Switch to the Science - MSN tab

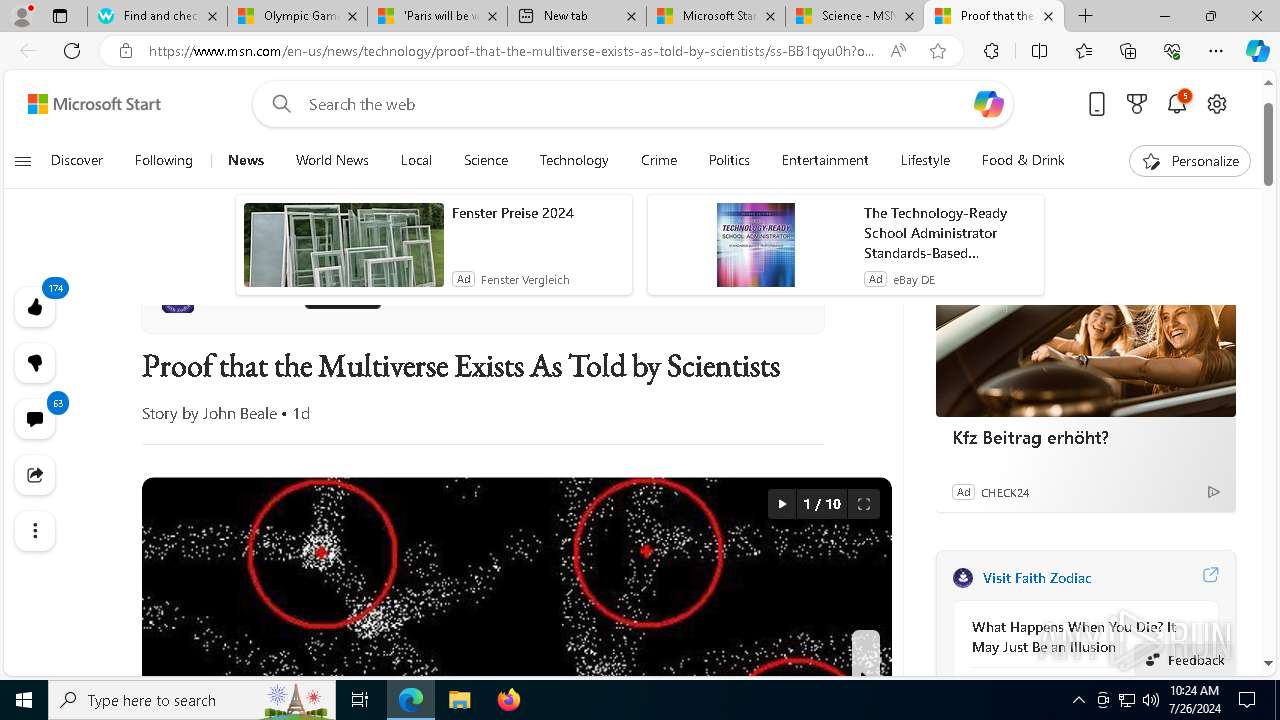coord(855,16)
